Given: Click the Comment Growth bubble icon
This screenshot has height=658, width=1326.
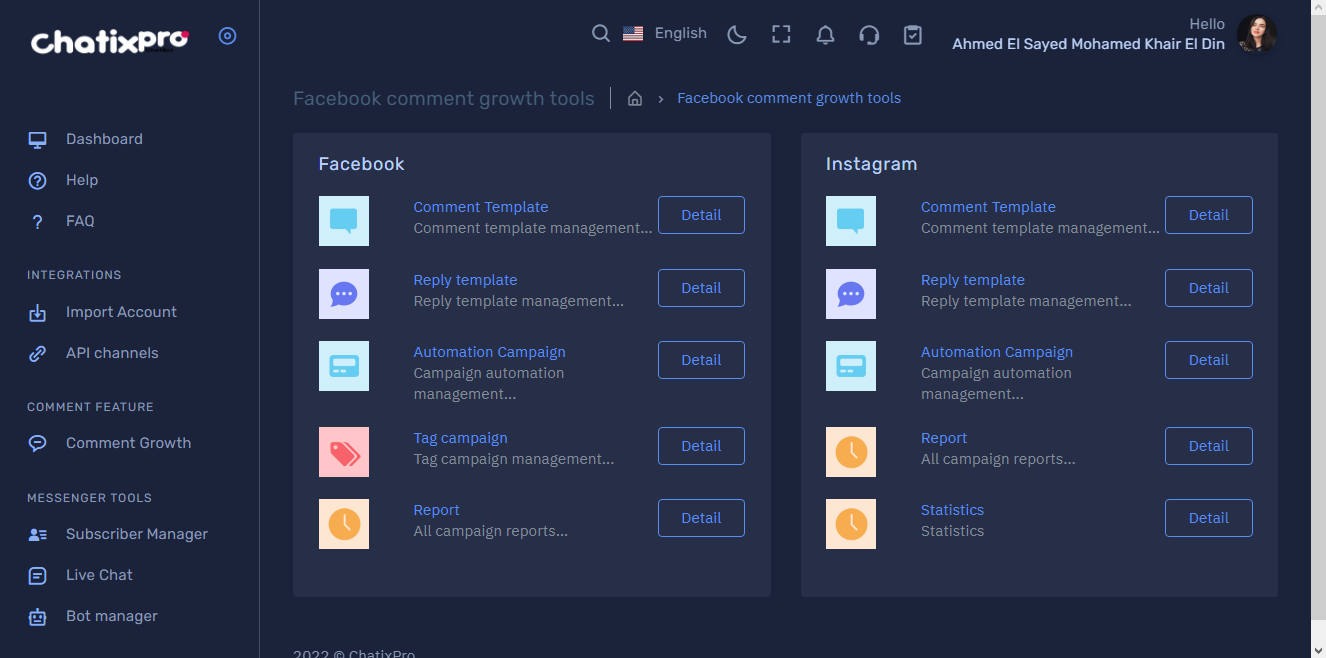Looking at the screenshot, I should click(38, 444).
